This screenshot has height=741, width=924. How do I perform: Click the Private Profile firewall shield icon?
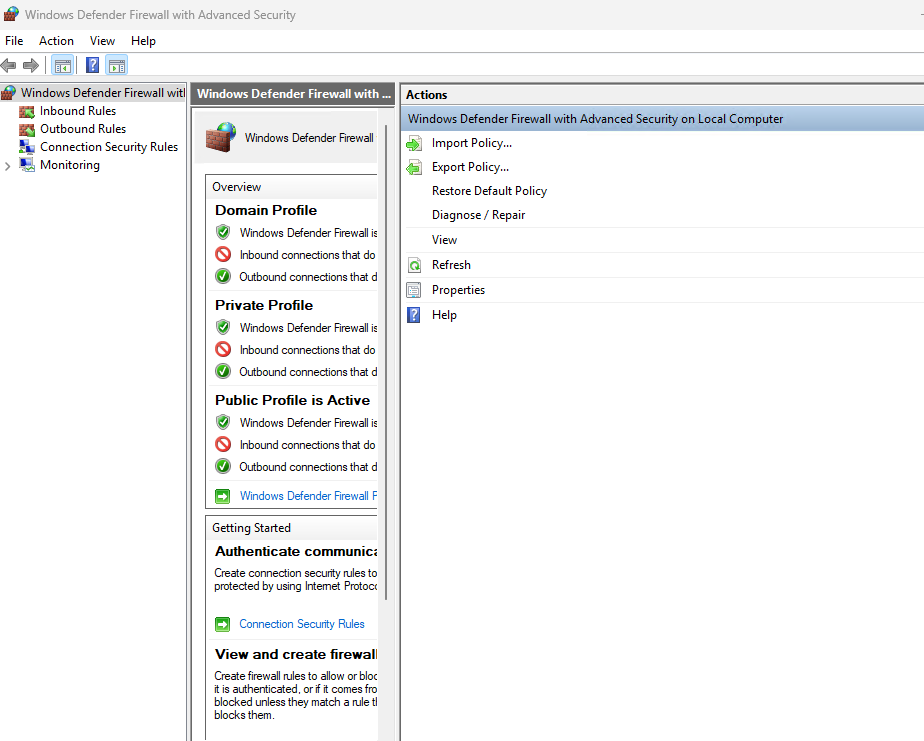click(x=223, y=327)
